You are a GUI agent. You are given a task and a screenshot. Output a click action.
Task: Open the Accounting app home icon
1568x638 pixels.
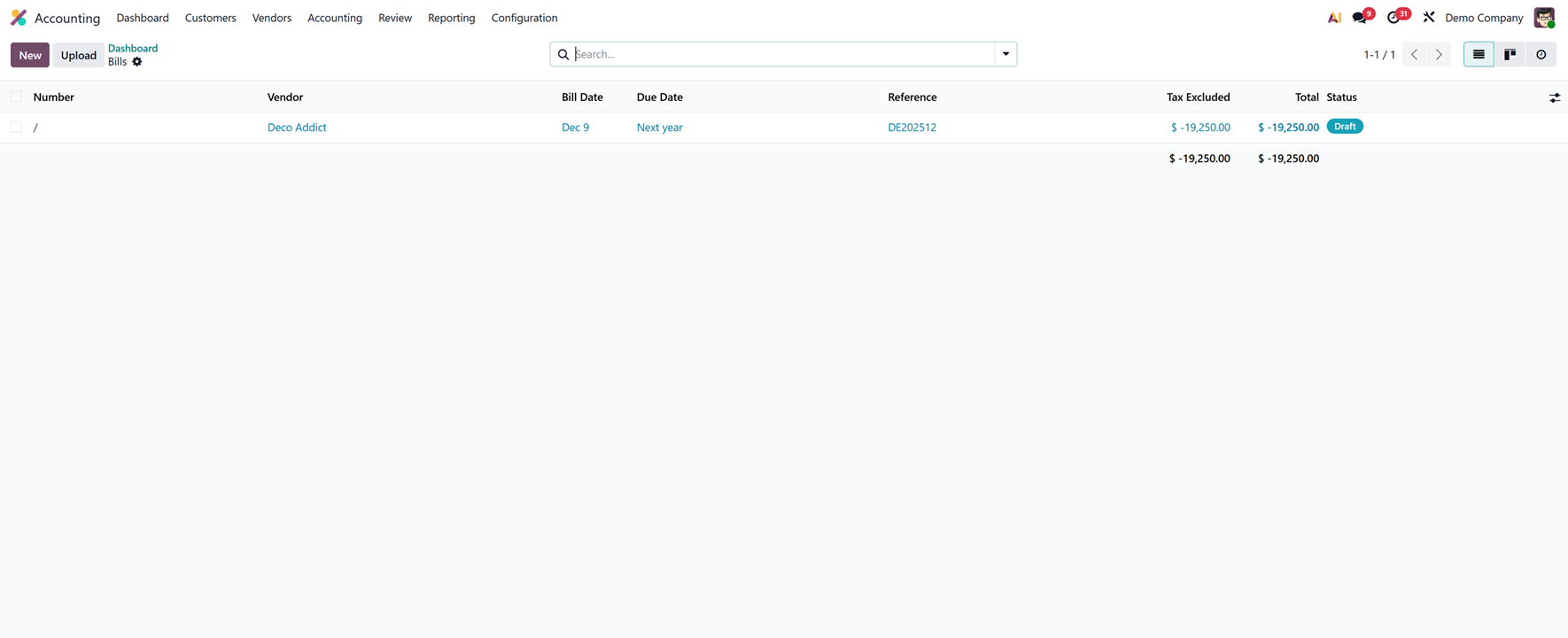tap(19, 18)
